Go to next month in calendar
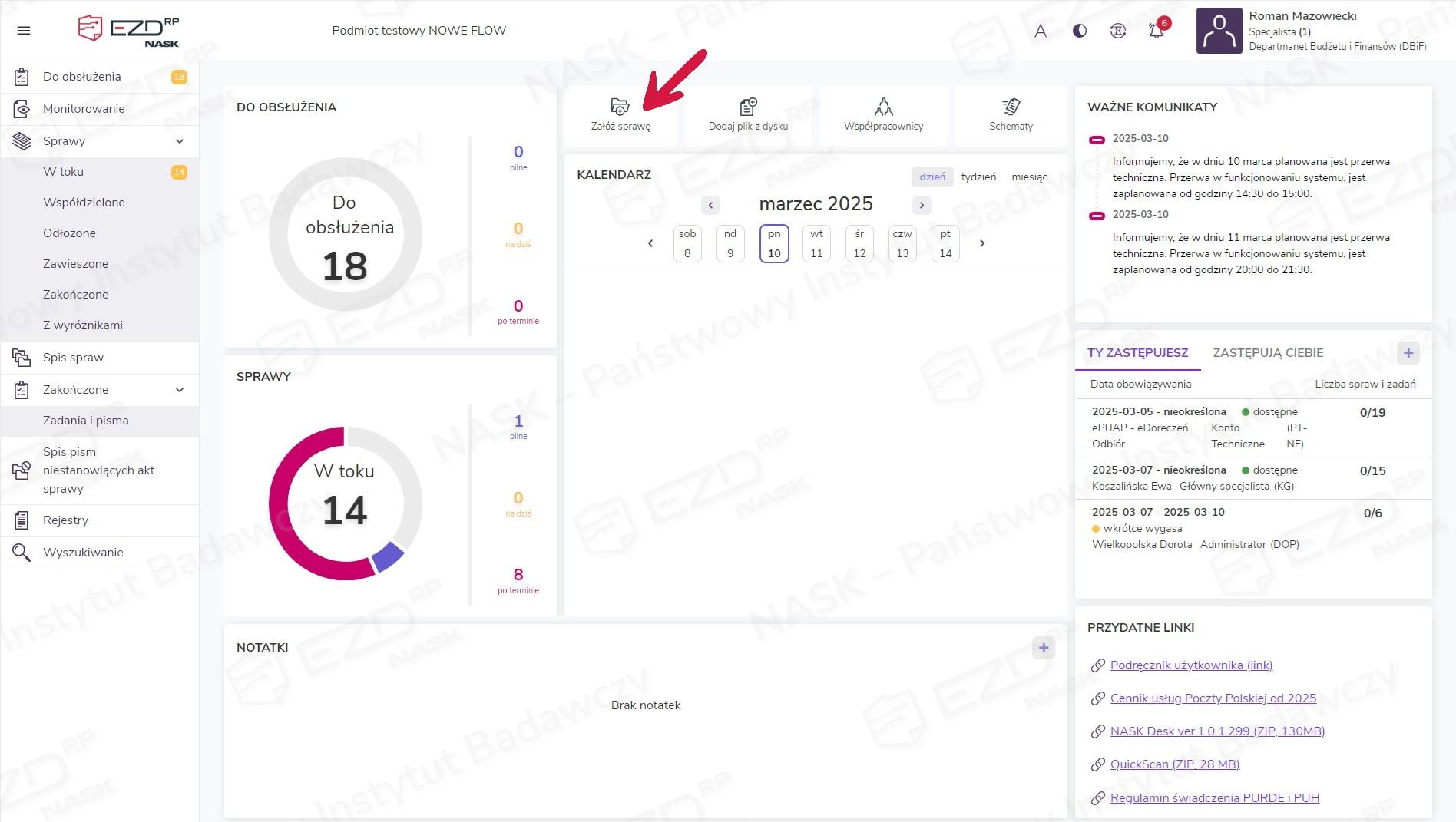Viewport: 1456px width, 822px height. pyautogui.click(x=922, y=205)
